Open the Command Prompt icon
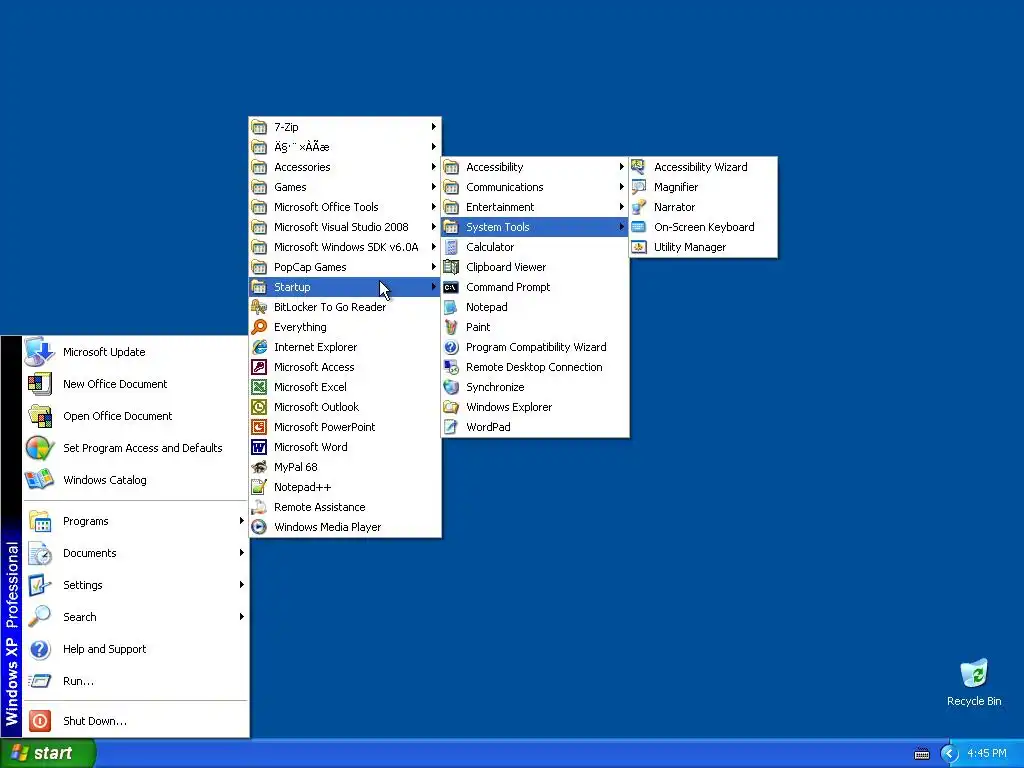1024x768 pixels. click(x=451, y=287)
